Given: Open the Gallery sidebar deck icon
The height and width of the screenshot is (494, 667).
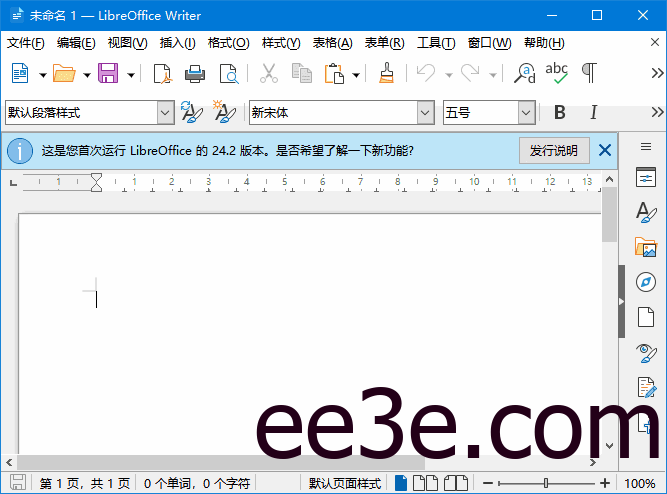Looking at the screenshot, I should 646,247.
